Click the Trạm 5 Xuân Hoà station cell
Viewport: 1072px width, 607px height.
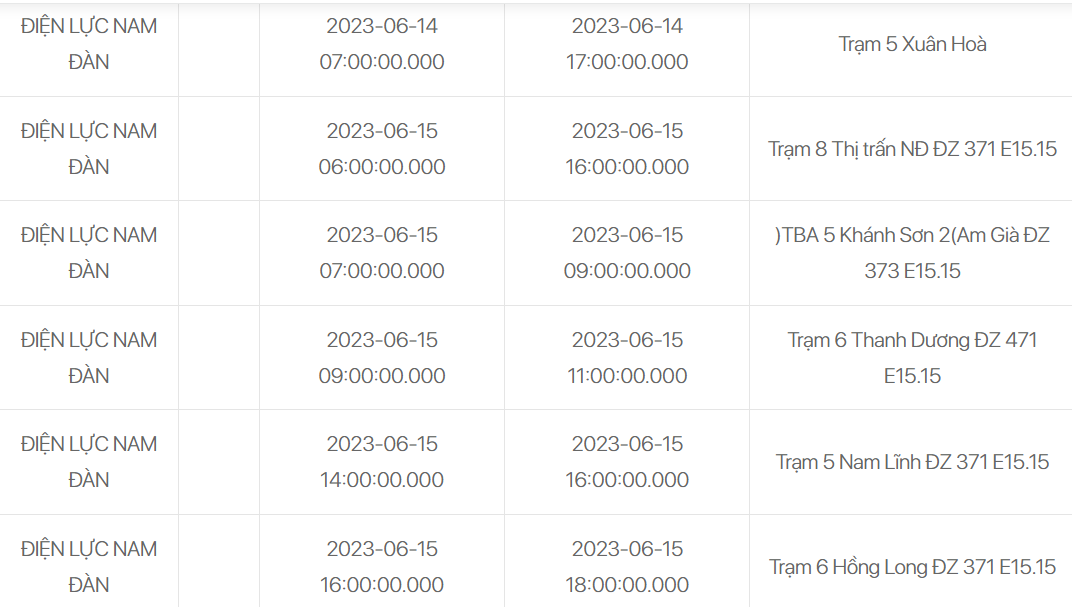[x=912, y=44]
